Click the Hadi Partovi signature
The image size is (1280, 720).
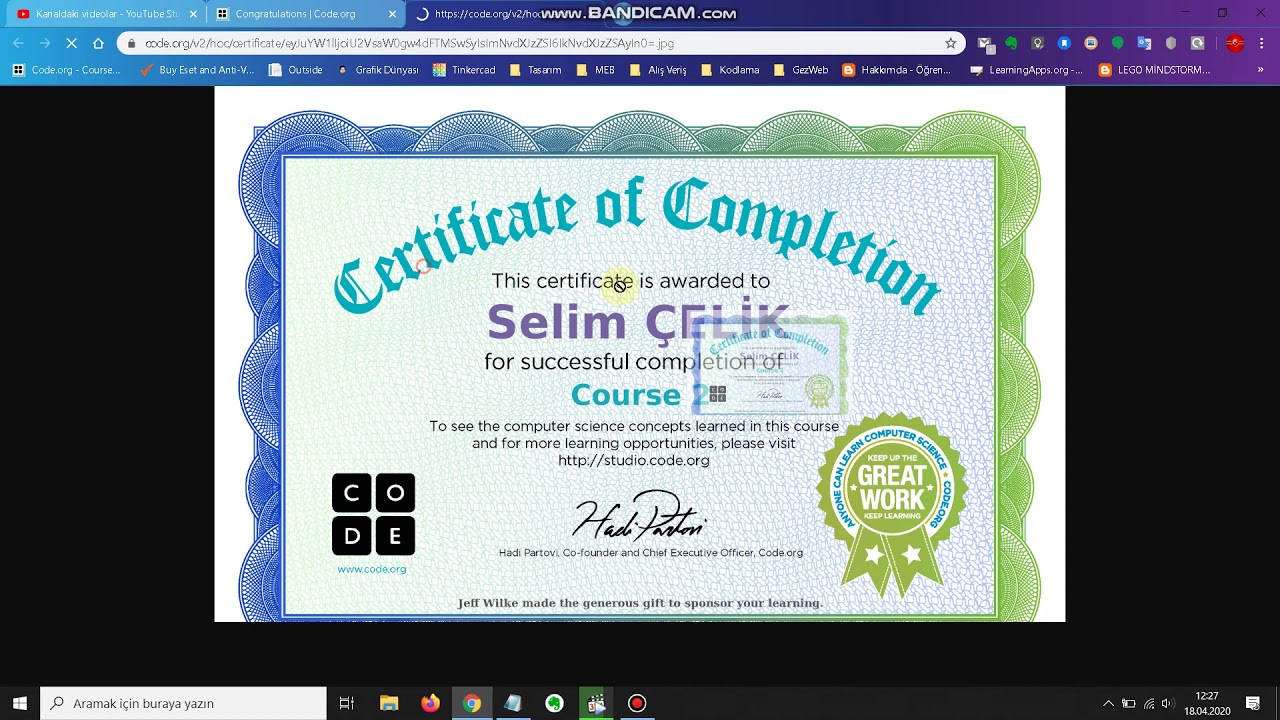click(640, 517)
